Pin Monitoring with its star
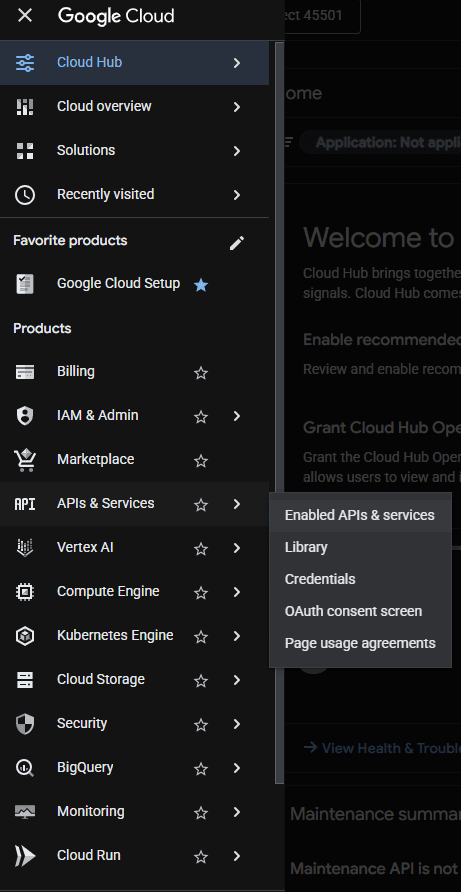The width and height of the screenshot is (461, 892). point(201,812)
